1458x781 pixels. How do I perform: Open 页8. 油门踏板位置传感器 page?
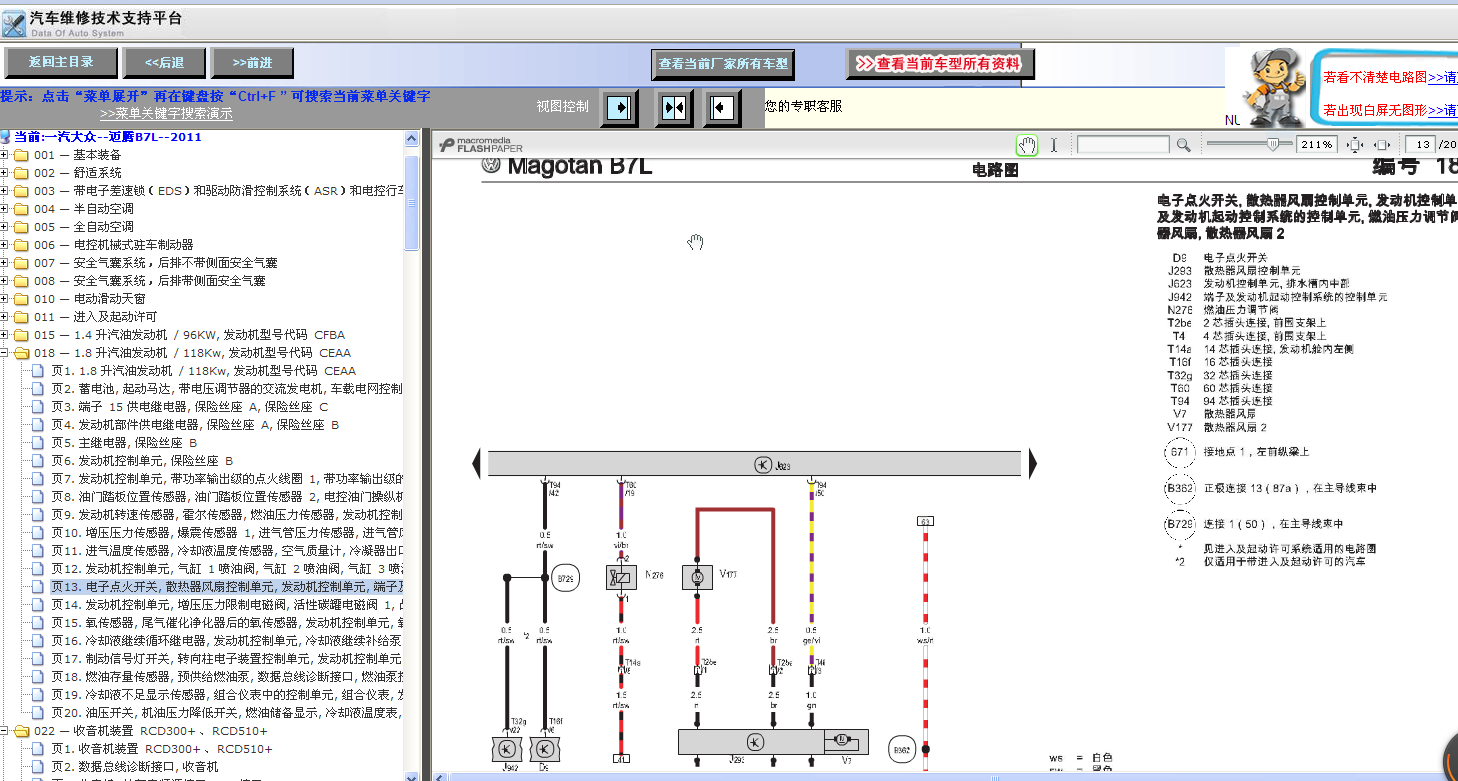click(x=227, y=497)
